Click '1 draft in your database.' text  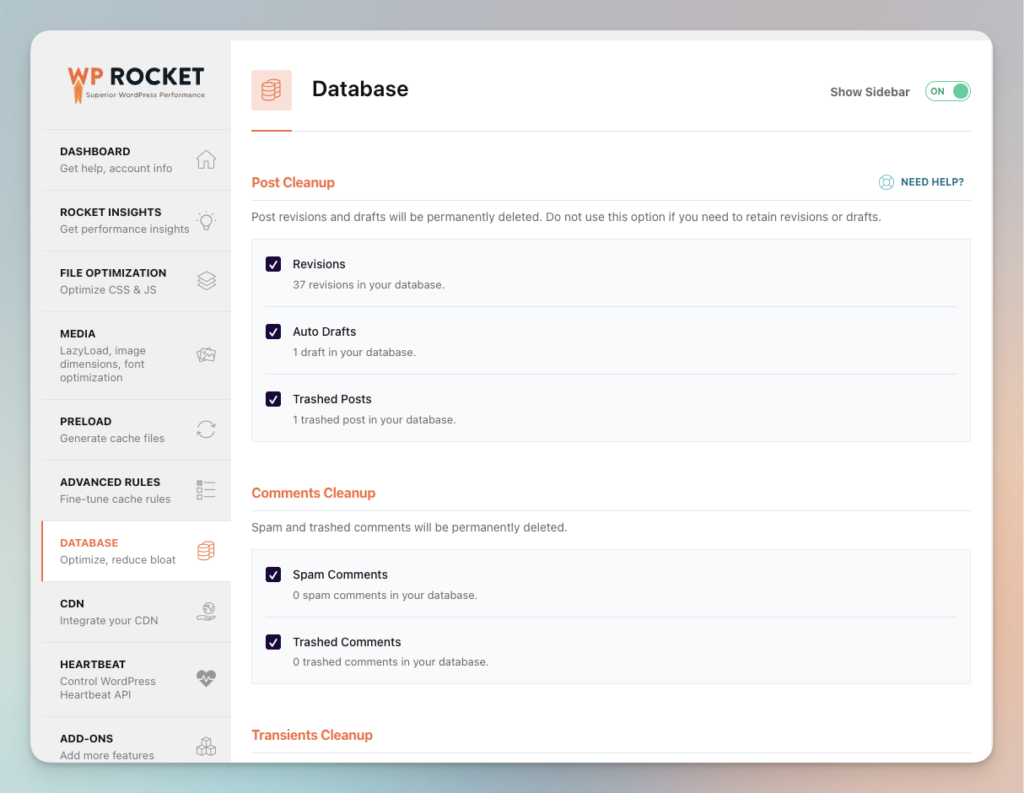[x=354, y=352]
